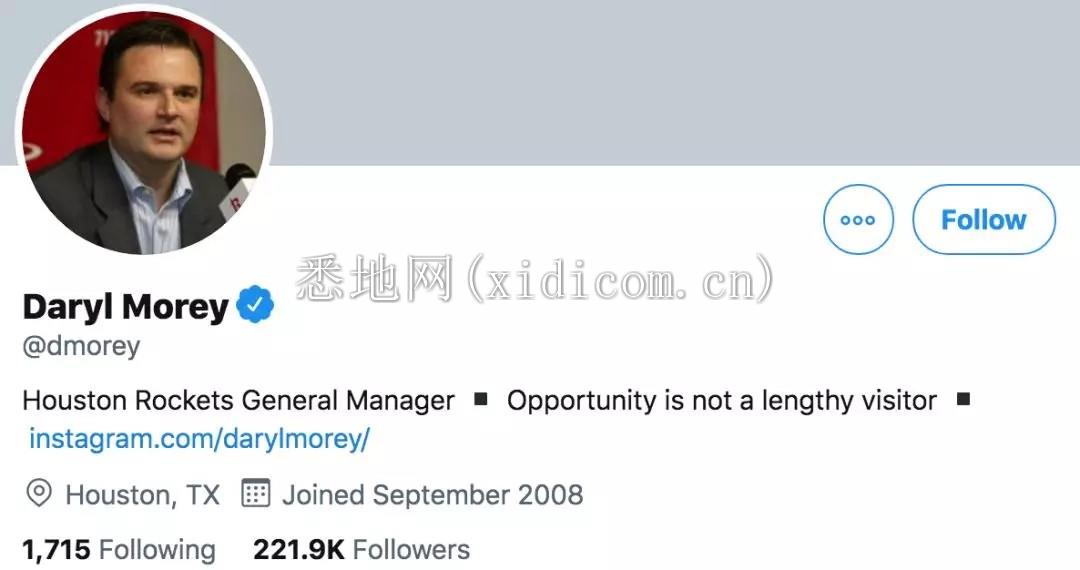View the 1,715 Following list
Screen dimensions: 1080x570
(x=118, y=549)
